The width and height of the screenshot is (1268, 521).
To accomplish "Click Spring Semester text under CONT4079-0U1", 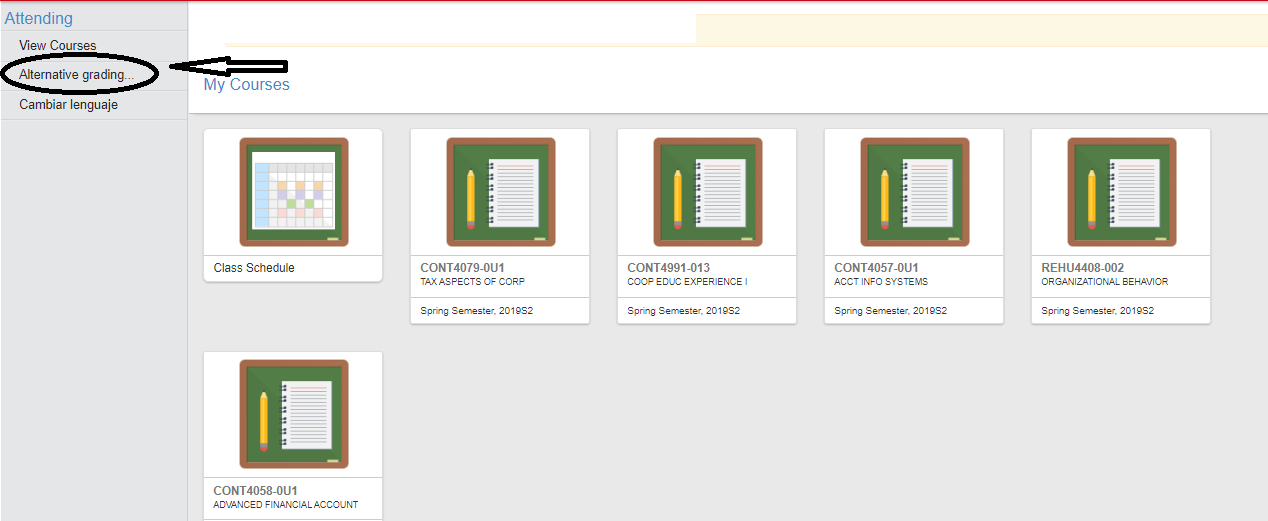I will [477, 311].
